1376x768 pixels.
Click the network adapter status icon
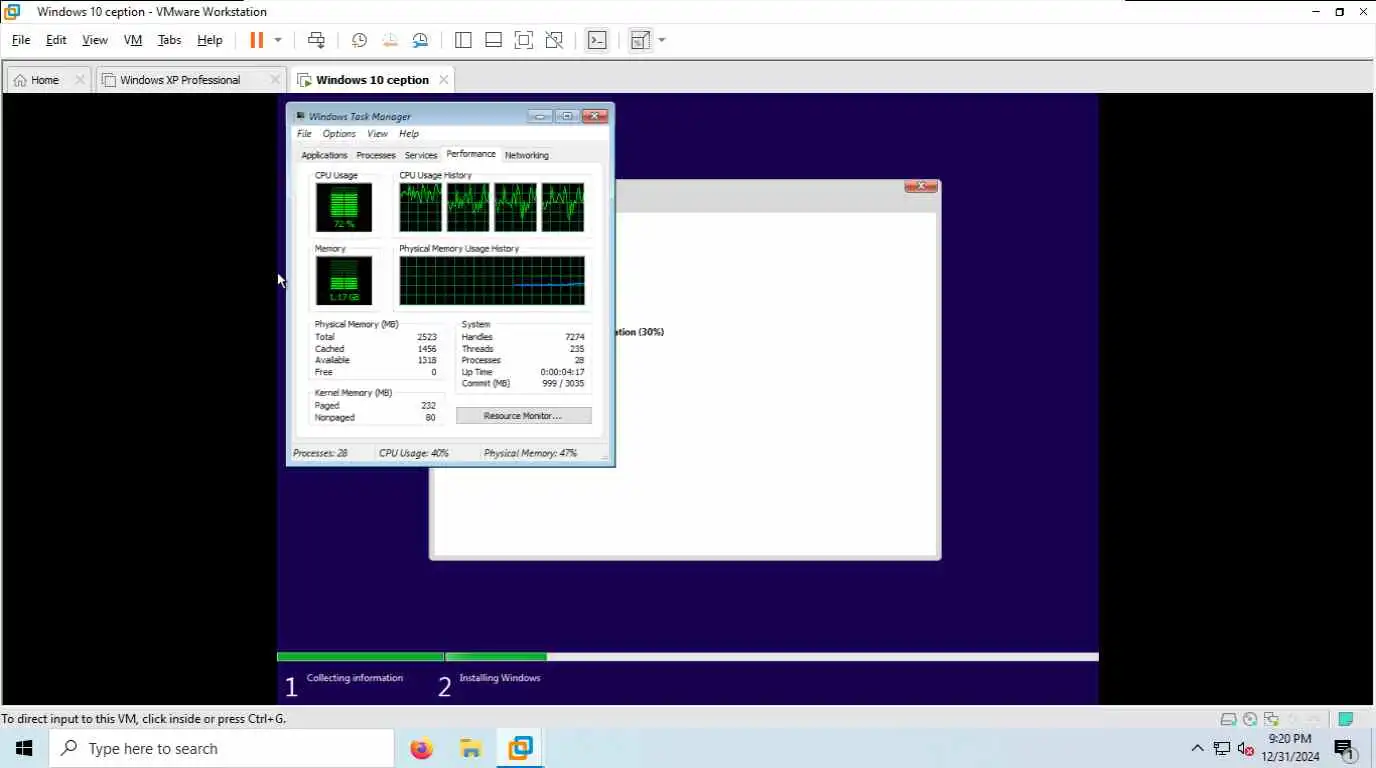[x=1272, y=719]
